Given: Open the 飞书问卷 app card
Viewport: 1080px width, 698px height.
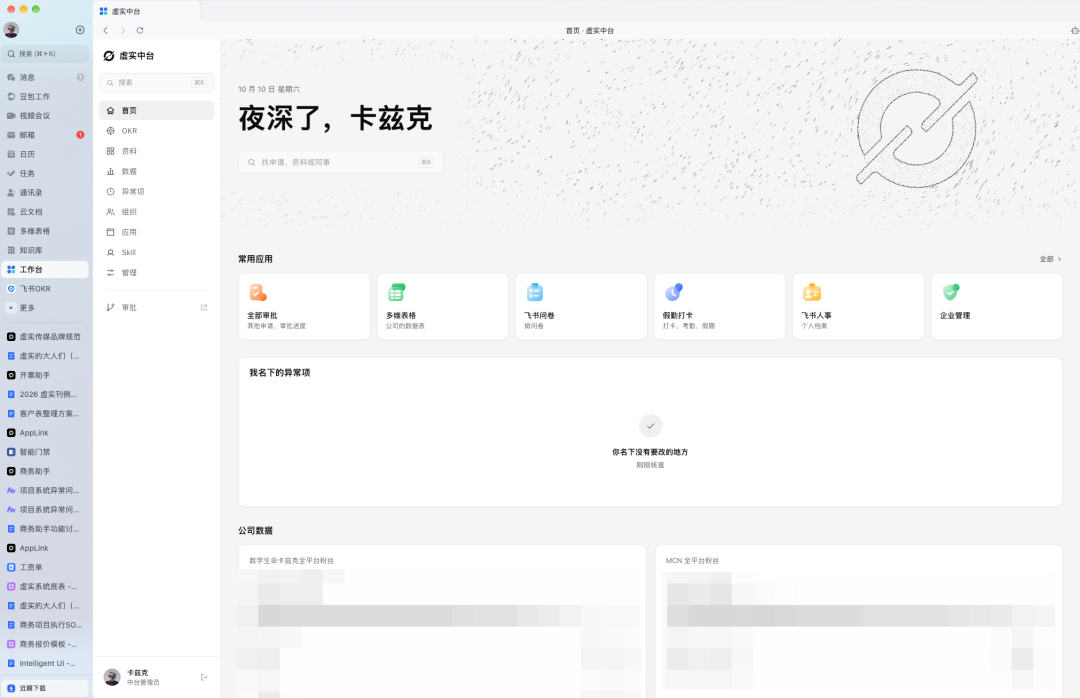Looking at the screenshot, I should [581, 306].
